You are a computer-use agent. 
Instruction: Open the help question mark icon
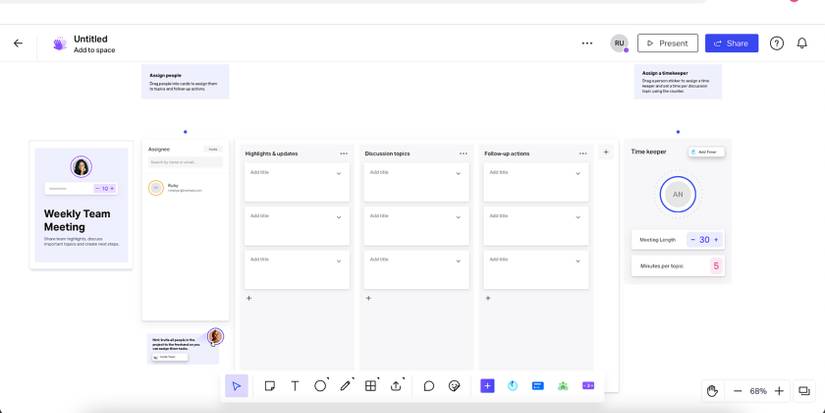pyautogui.click(x=777, y=43)
